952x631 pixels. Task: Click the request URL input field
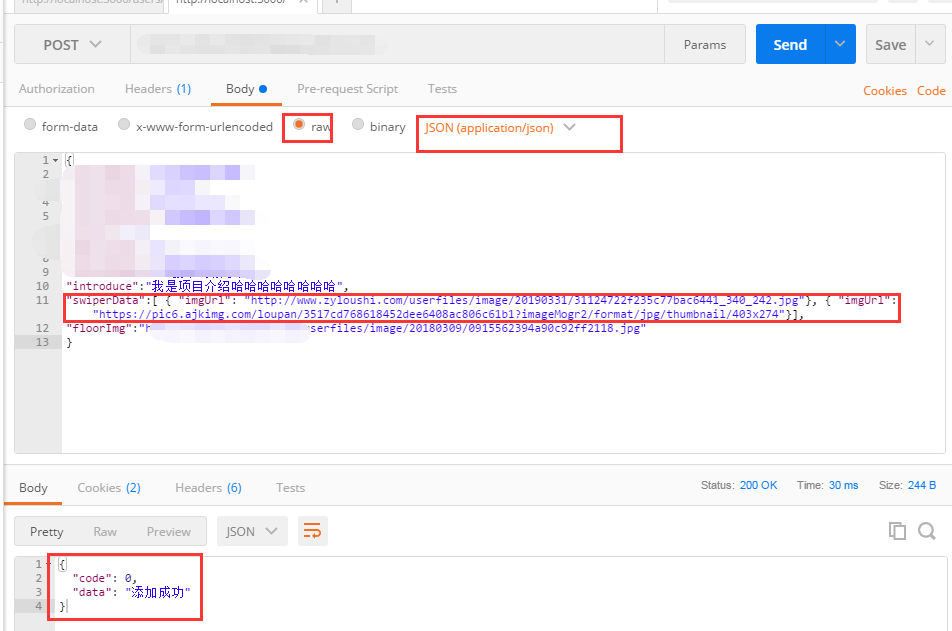pos(400,44)
